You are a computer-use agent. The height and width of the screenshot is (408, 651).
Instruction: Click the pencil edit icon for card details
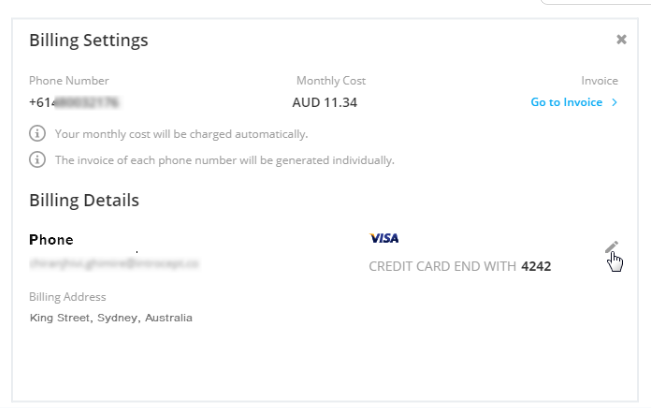click(x=612, y=247)
